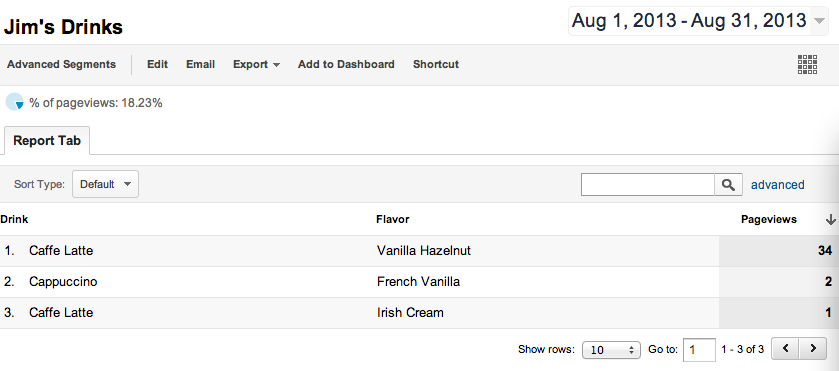The image size is (839, 371).
Task: Click the Go to page number field
Action: tap(699, 350)
